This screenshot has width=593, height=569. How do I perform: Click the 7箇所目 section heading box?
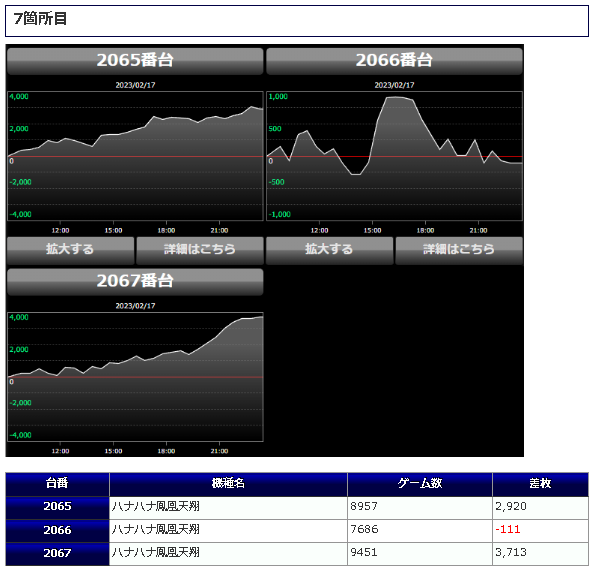tap(297, 21)
